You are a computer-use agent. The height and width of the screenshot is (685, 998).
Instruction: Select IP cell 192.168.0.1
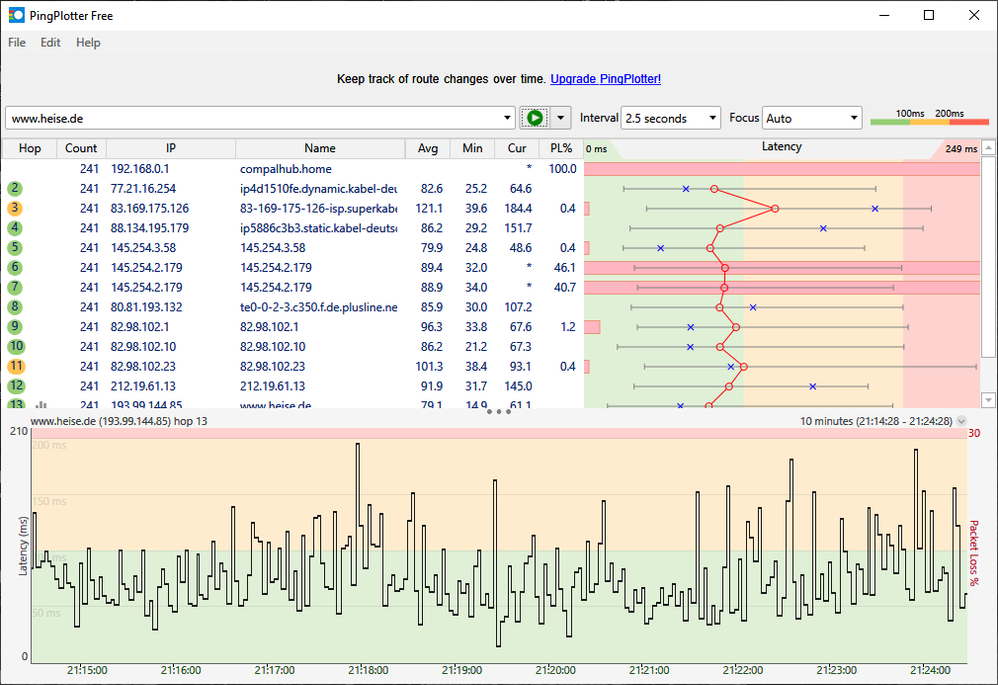coord(140,169)
